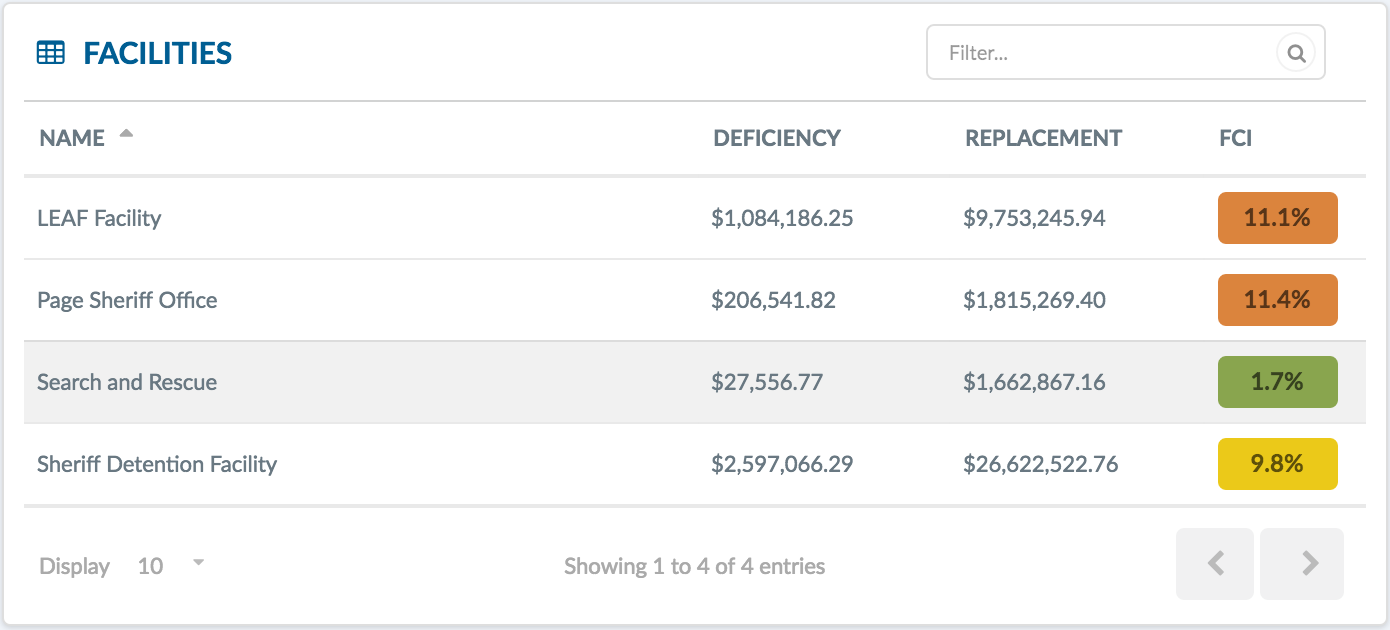Click the orange 11.4% FCI badge
This screenshot has width=1390, height=630.
[x=1277, y=300]
